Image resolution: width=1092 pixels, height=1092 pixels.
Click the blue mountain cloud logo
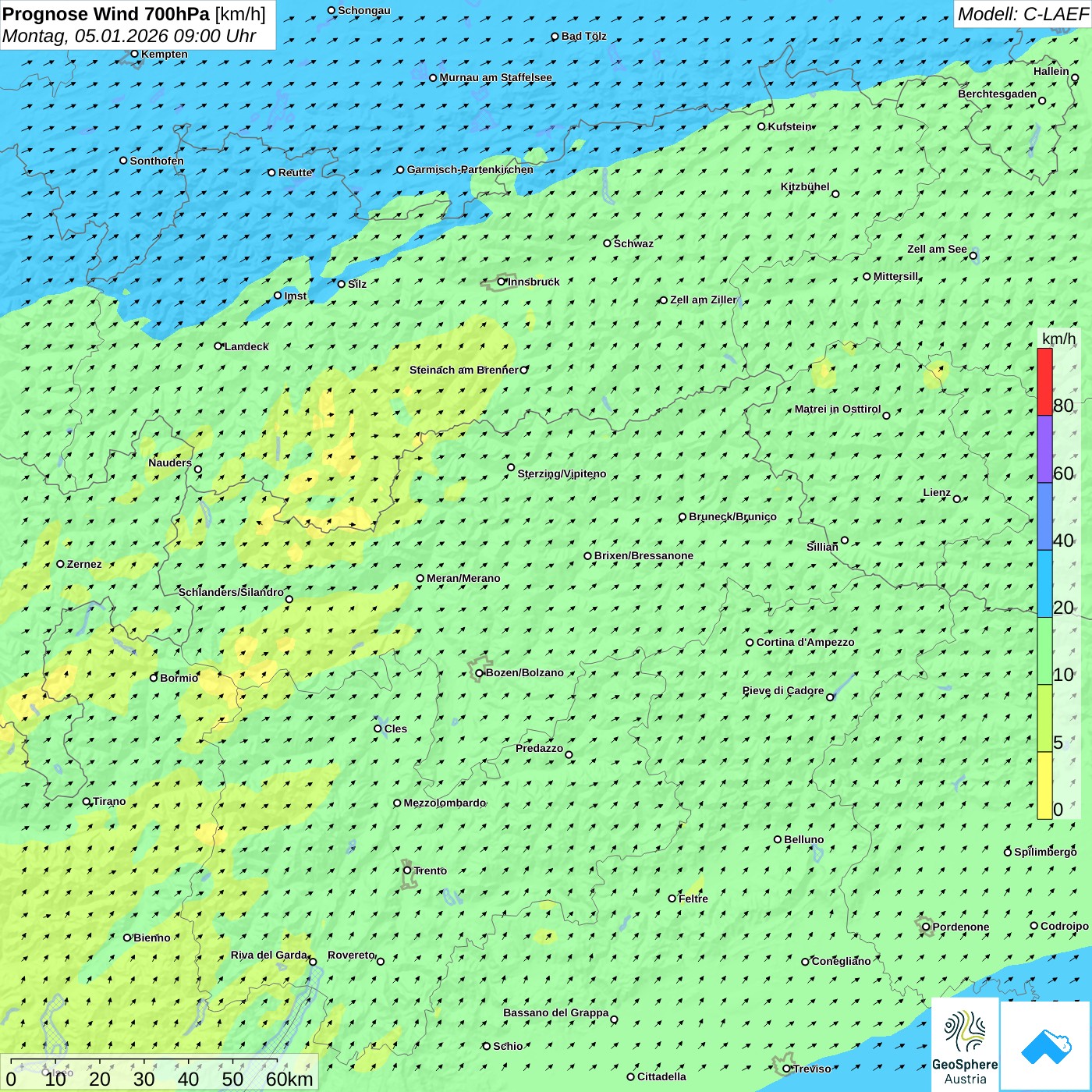click(x=1045, y=1046)
